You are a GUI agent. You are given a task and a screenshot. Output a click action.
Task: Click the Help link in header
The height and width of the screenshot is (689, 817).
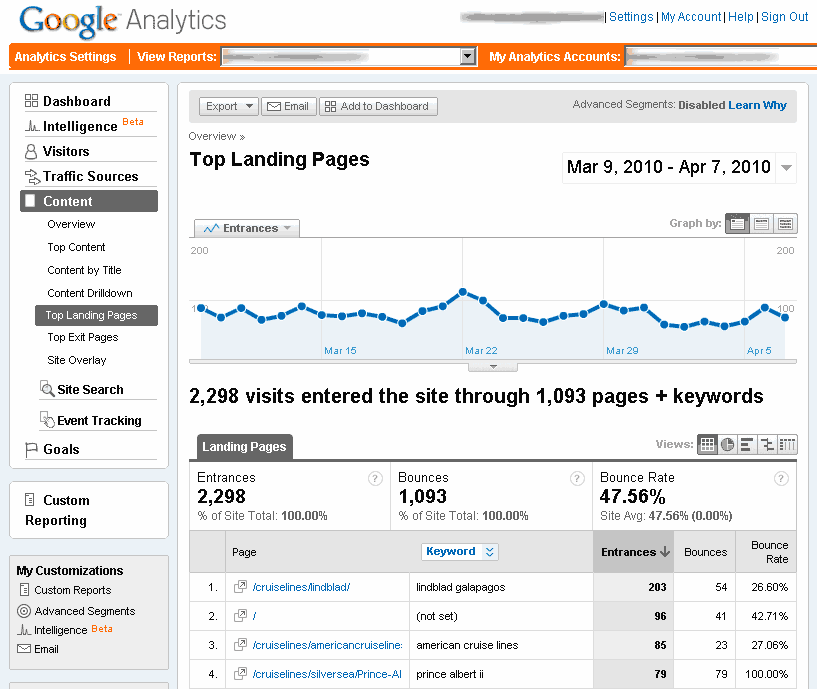click(740, 17)
